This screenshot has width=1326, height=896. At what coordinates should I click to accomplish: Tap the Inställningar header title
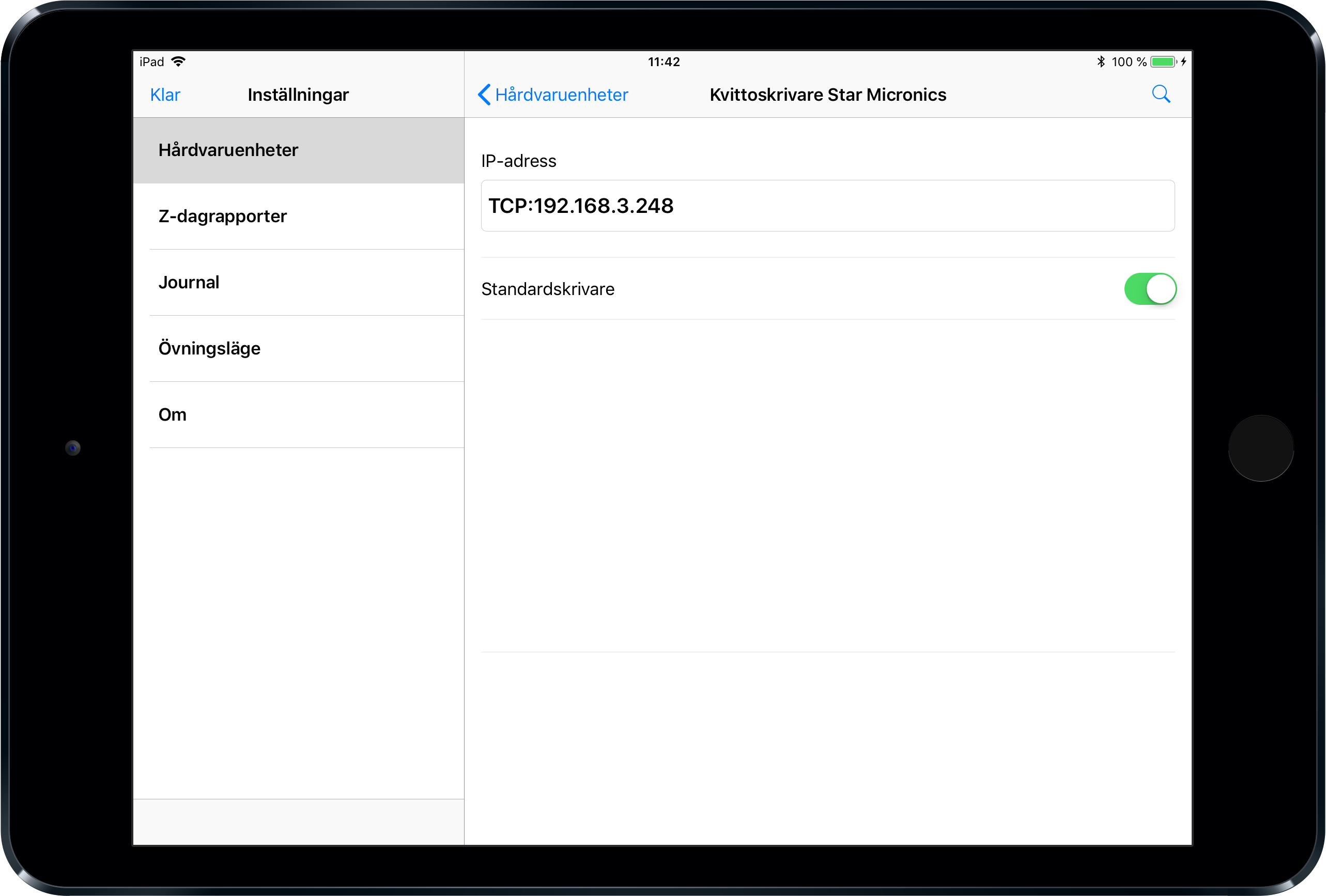tap(298, 95)
